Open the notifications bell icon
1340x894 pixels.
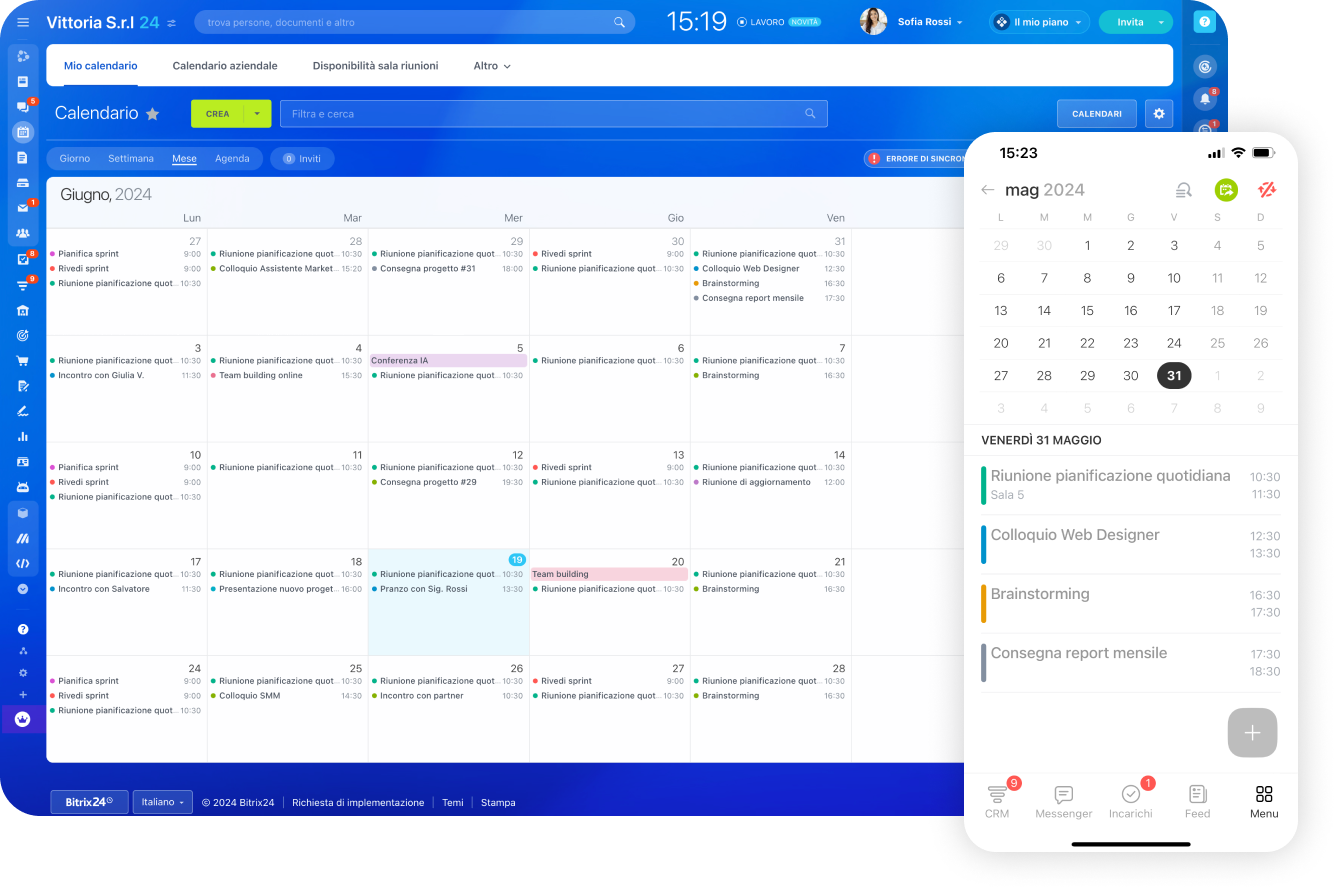[x=1205, y=98]
